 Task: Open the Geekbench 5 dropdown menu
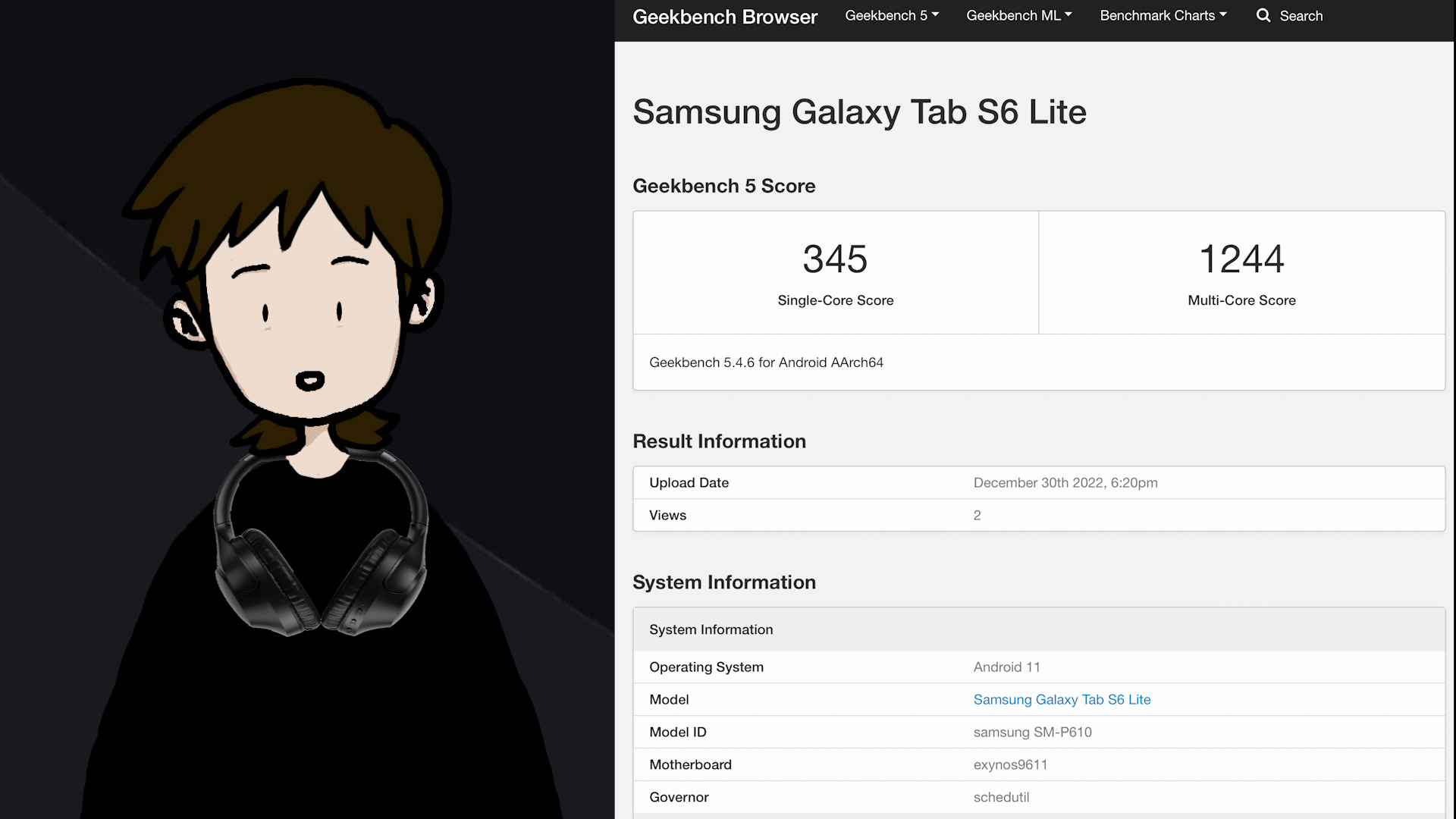point(892,15)
